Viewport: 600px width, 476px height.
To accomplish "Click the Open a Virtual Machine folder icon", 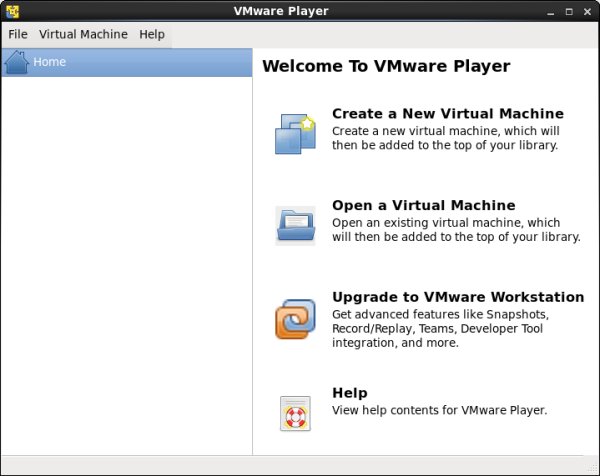I will (295, 226).
